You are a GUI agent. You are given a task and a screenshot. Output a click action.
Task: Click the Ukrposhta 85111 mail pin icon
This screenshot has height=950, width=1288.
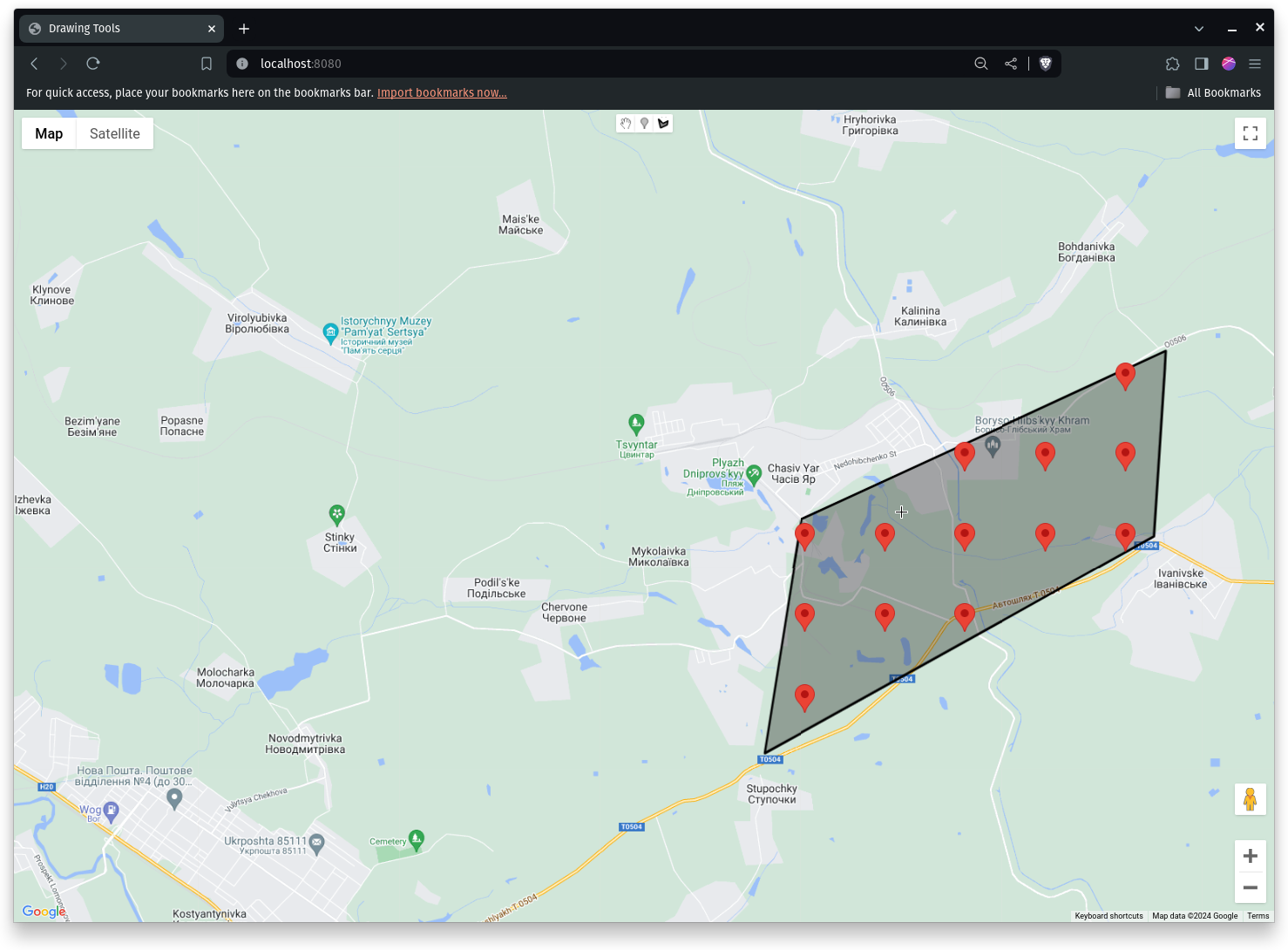pos(317,843)
